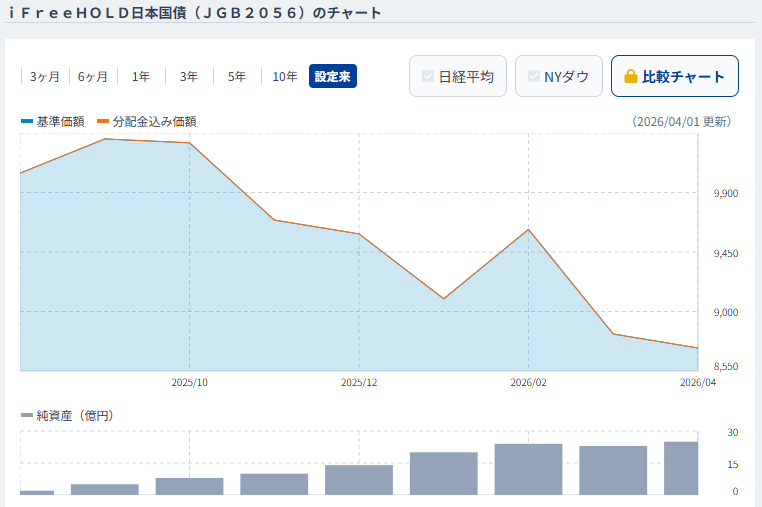Click the lock icon on 比較チャート

click(630, 76)
